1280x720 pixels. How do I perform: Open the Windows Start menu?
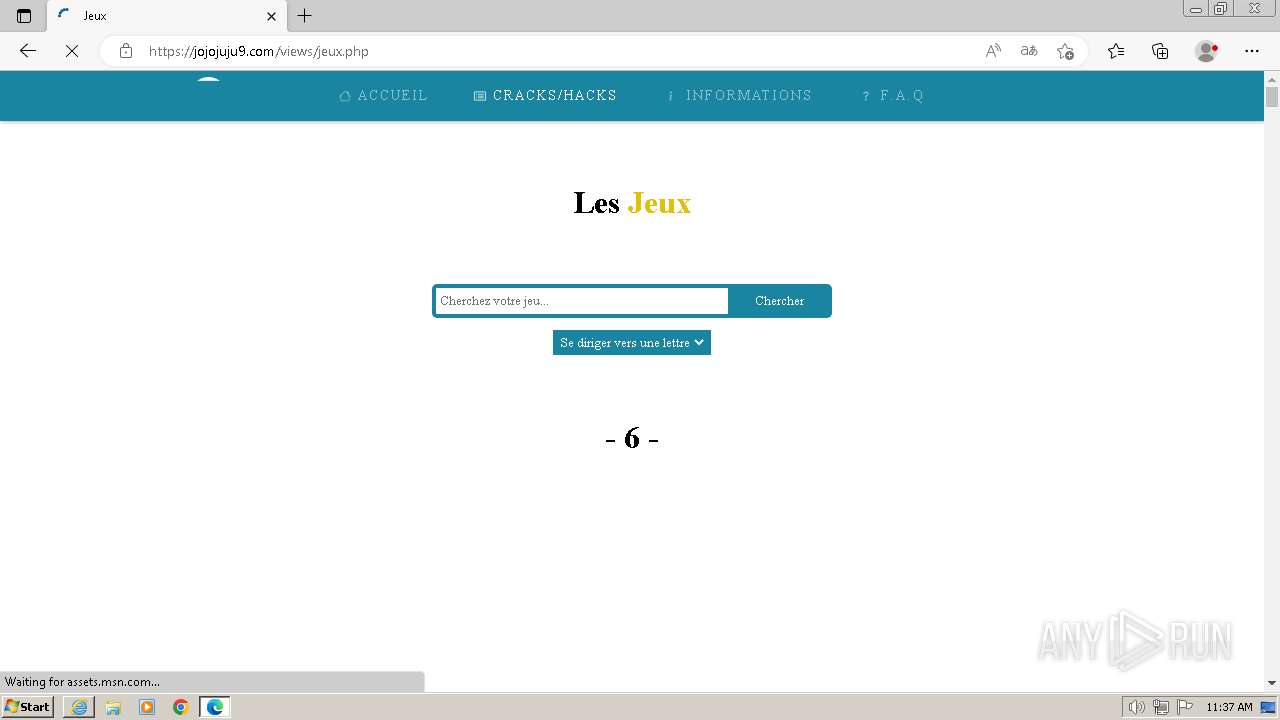coord(28,707)
